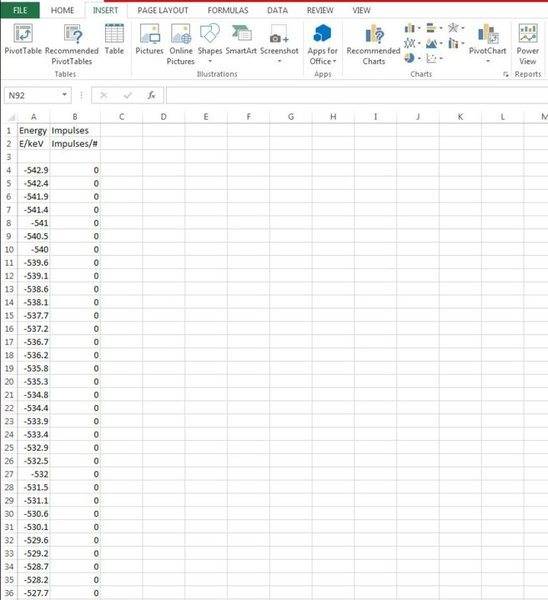548x600 pixels.
Task: Insert a PivotTable
Action: 23,39
